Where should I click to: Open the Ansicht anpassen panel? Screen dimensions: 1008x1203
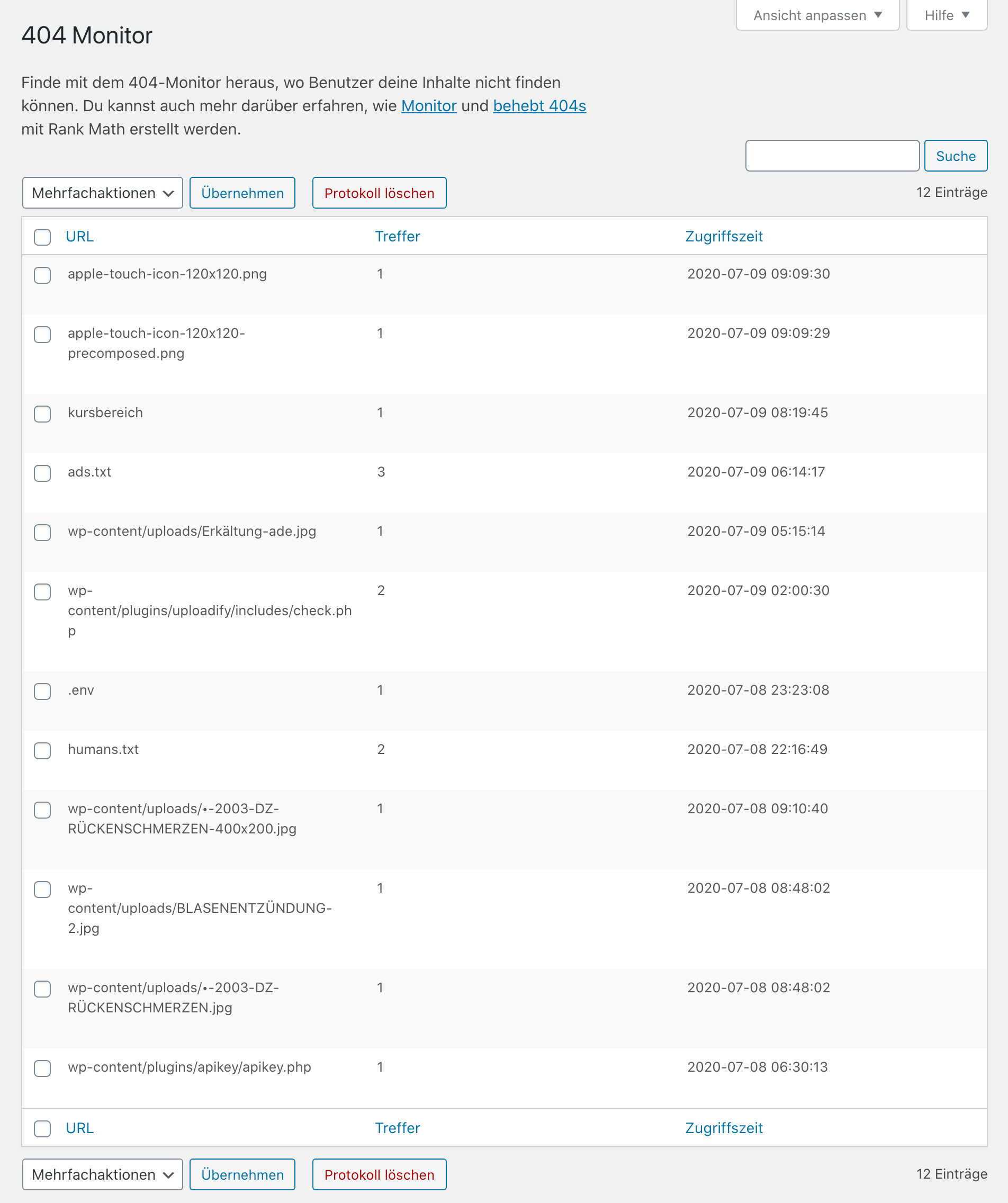(x=817, y=15)
